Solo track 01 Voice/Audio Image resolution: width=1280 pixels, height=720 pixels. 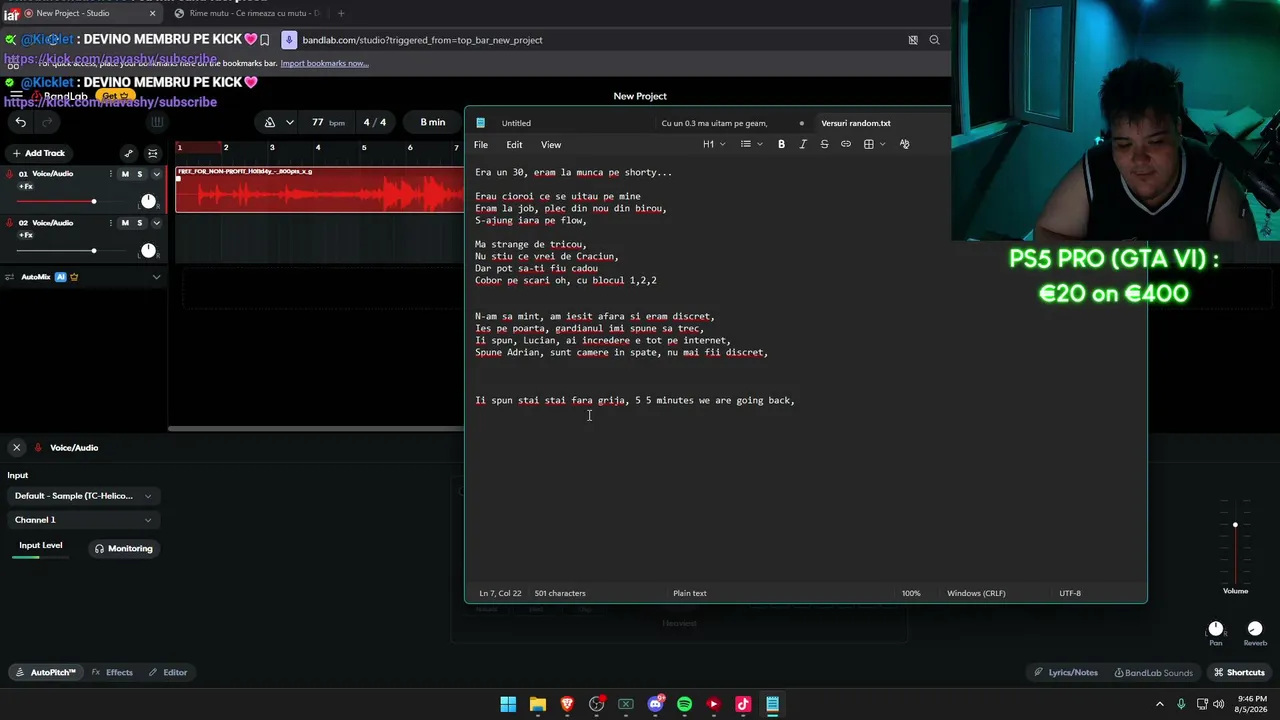140,174
